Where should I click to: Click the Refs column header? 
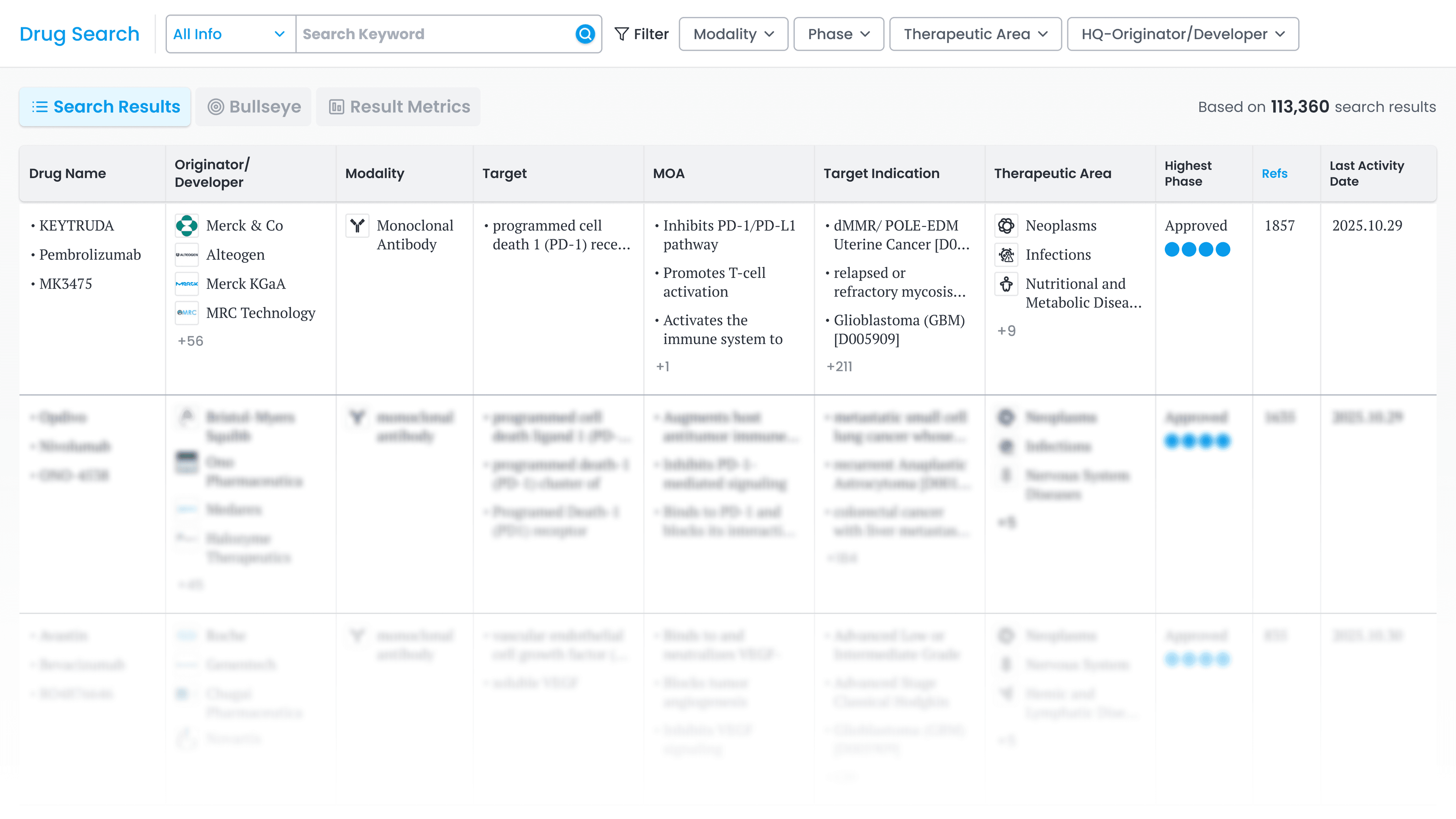pyautogui.click(x=1274, y=174)
